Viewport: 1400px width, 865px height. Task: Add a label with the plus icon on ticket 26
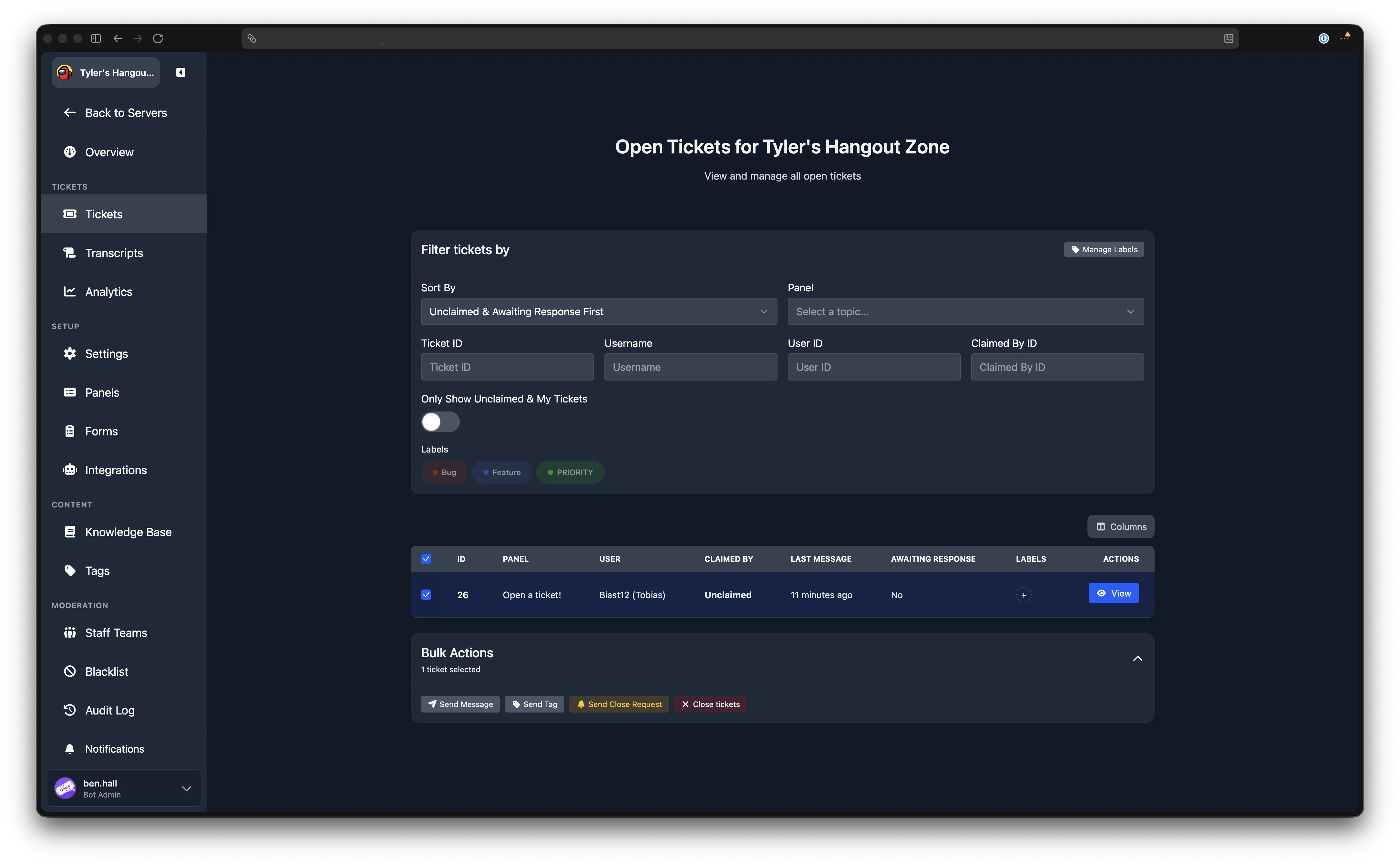tap(1024, 595)
